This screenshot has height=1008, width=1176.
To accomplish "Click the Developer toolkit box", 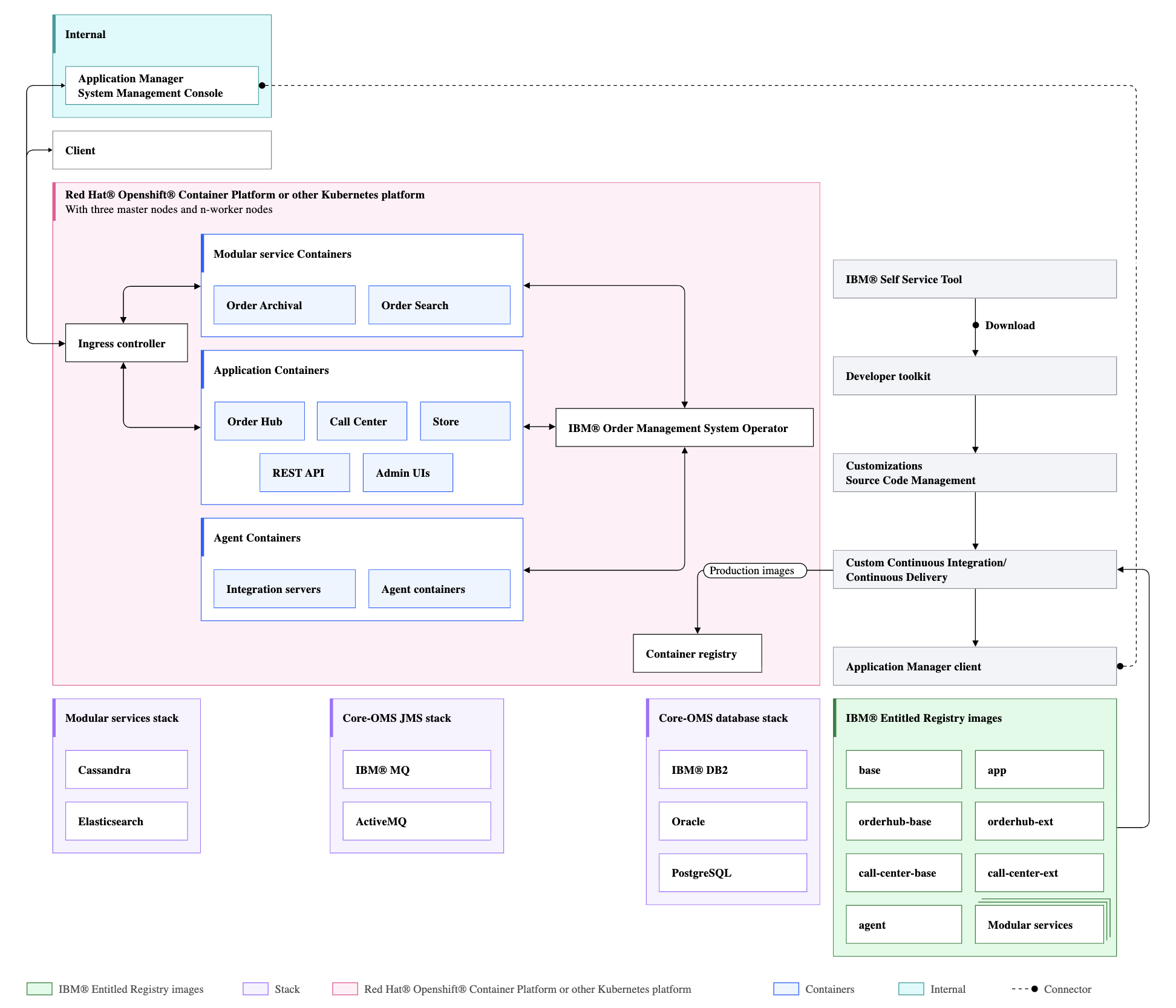I will pos(974,375).
